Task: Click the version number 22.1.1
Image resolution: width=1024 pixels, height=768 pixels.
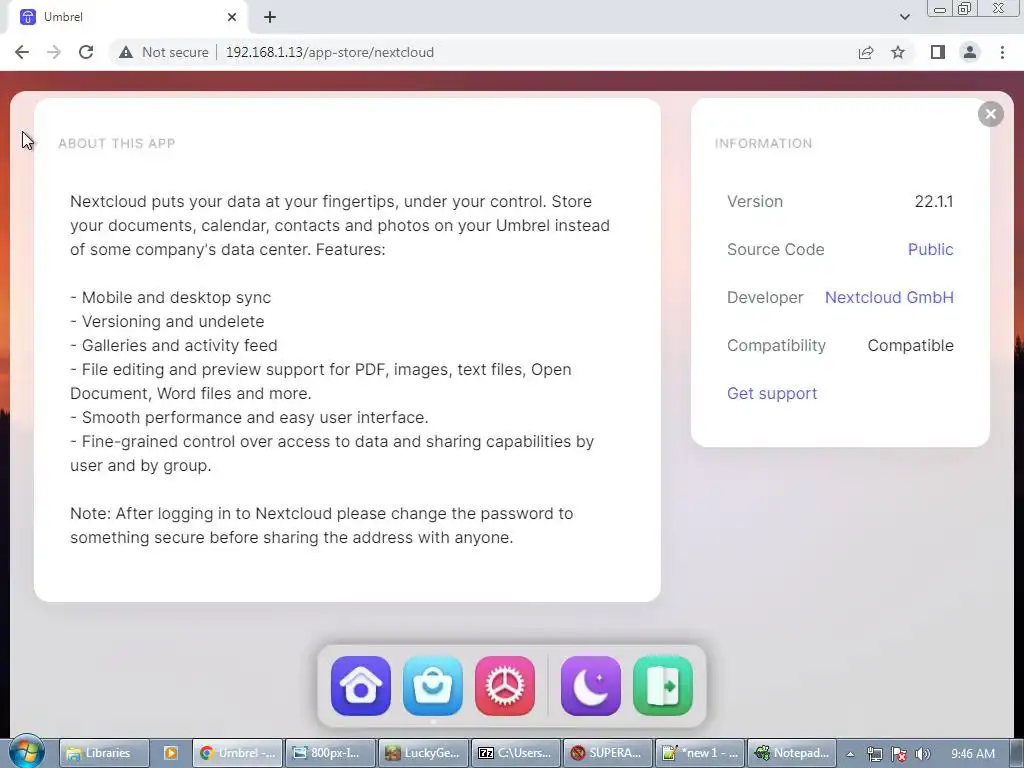Action: (934, 201)
